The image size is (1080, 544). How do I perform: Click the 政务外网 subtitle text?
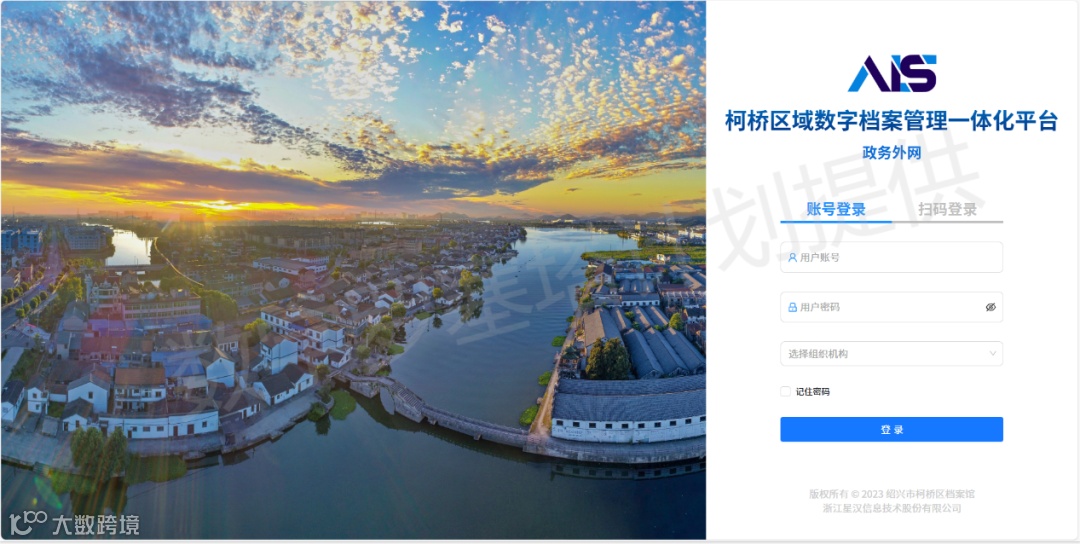[x=892, y=153]
